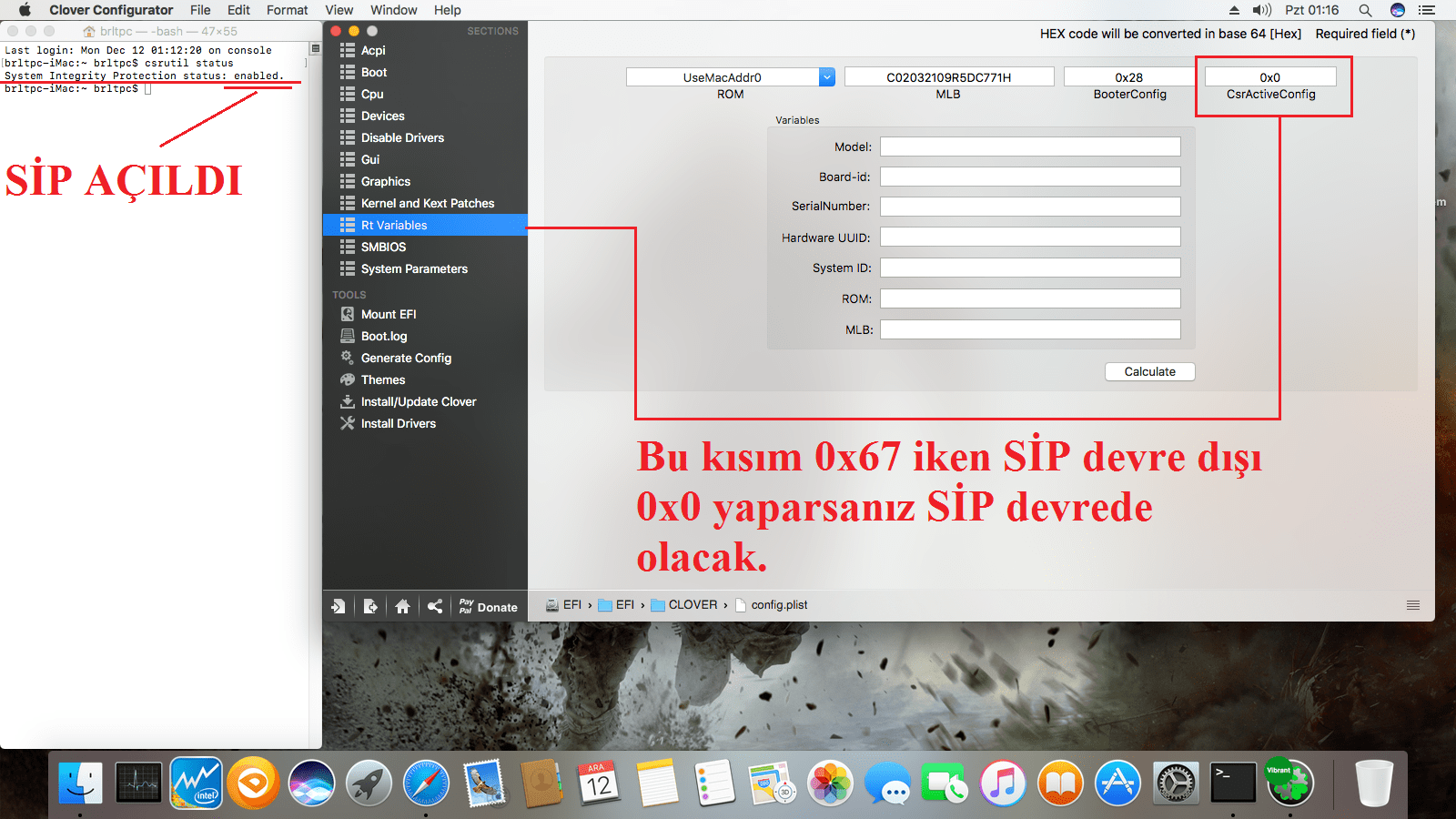Click the MLB value field
The width and height of the screenshot is (1456, 819).
pyautogui.click(x=949, y=77)
